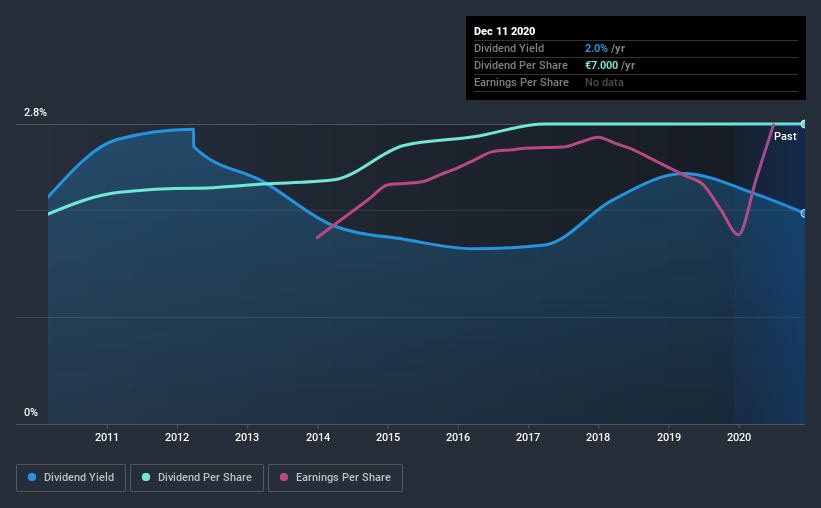This screenshot has height=508, width=821.
Task: Click the 2015 axis label
Action: pos(388,437)
